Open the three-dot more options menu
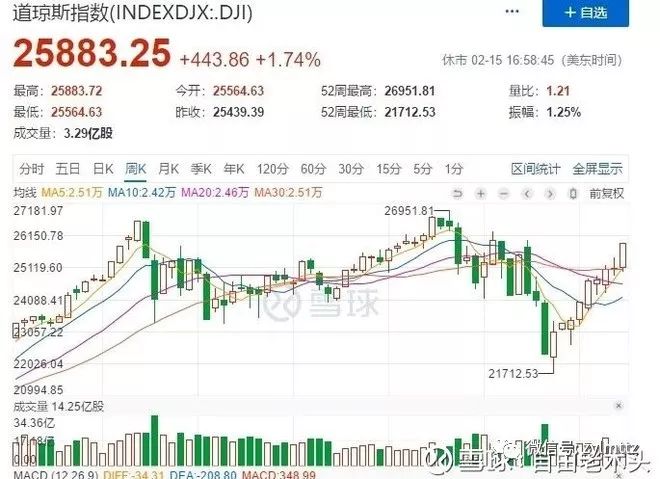This screenshot has height=479, width=660. 511,11
